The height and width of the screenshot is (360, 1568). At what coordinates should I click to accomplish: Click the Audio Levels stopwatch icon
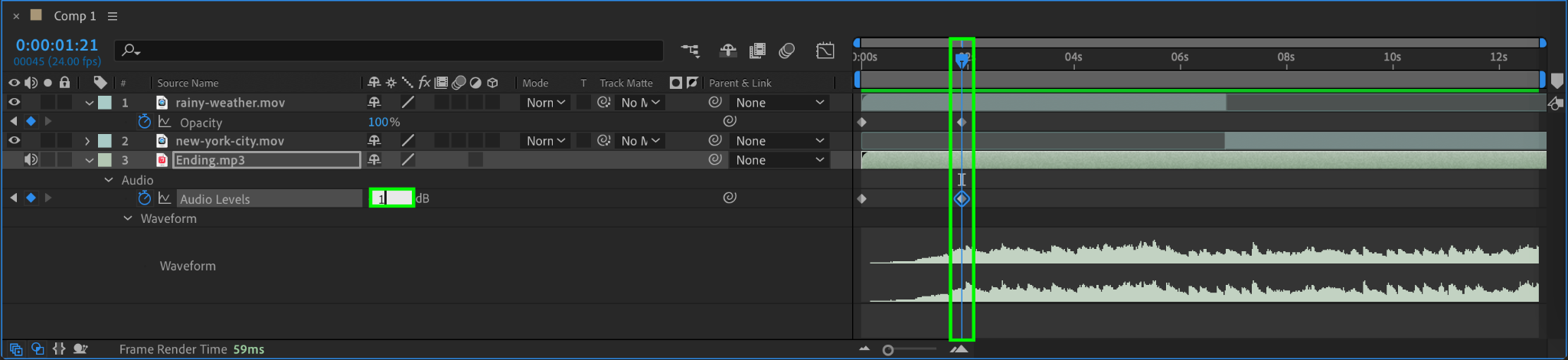pos(144,198)
